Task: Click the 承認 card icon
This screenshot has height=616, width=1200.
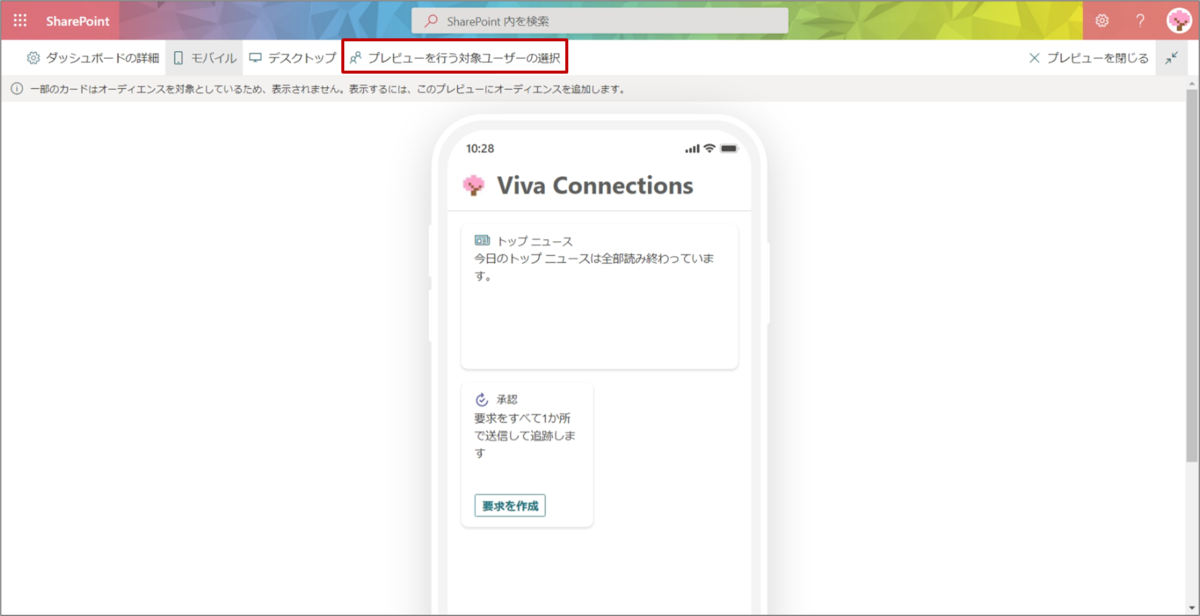Action: click(x=482, y=399)
